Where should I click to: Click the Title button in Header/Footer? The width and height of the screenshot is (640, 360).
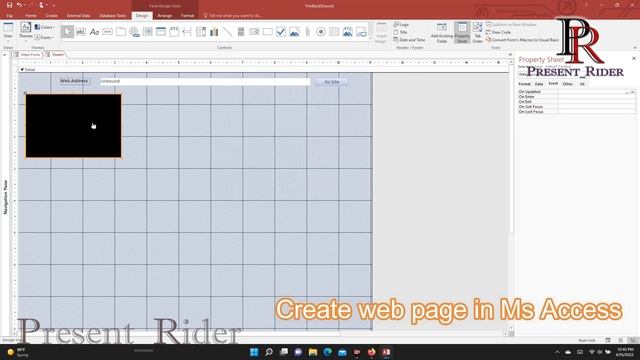400,32
